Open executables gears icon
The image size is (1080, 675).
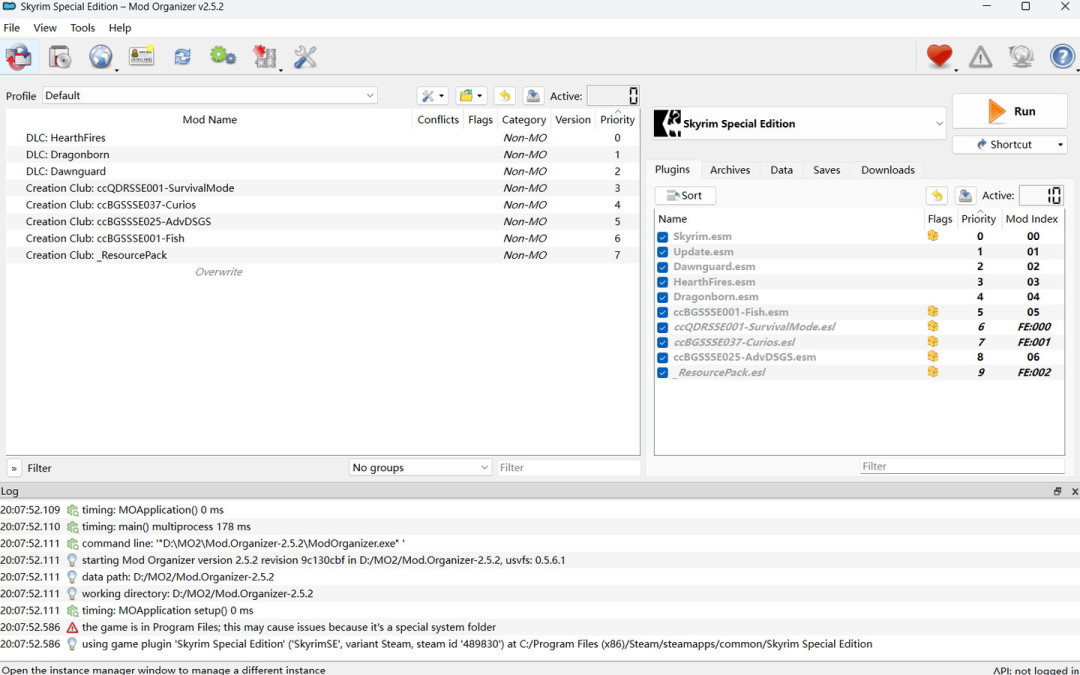pos(222,56)
